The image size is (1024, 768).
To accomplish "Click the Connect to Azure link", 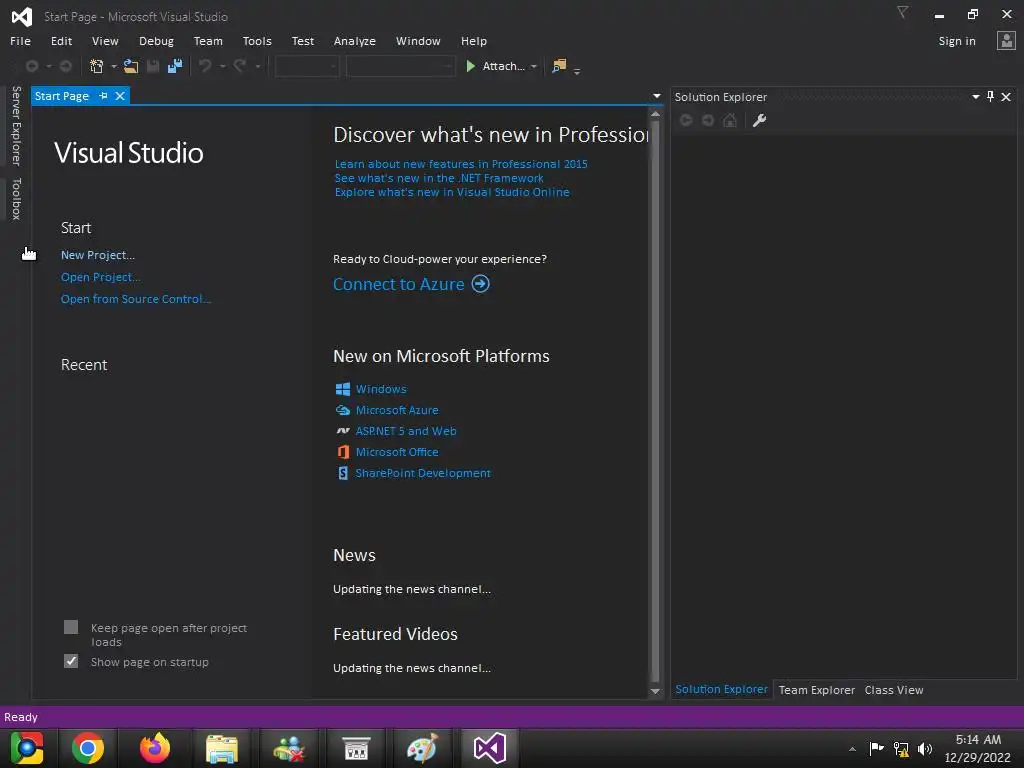I will (x=398, y=284).
